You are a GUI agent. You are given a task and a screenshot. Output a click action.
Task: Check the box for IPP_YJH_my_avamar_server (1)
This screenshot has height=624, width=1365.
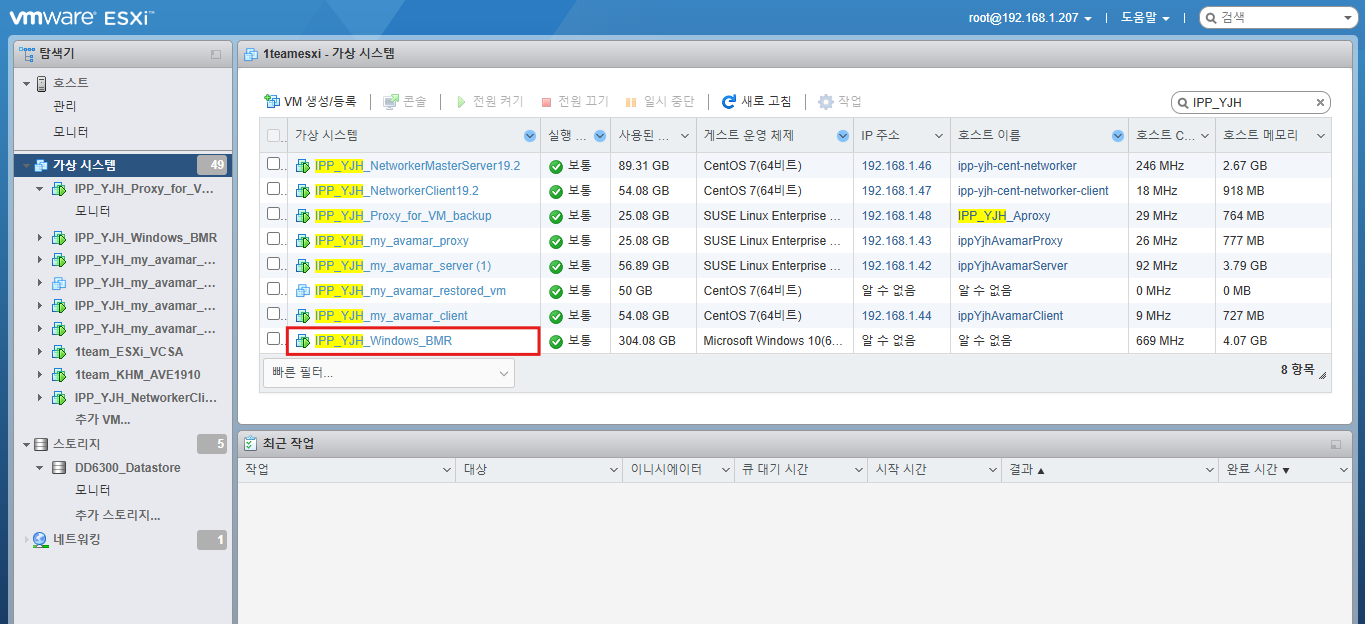[274, 264]
